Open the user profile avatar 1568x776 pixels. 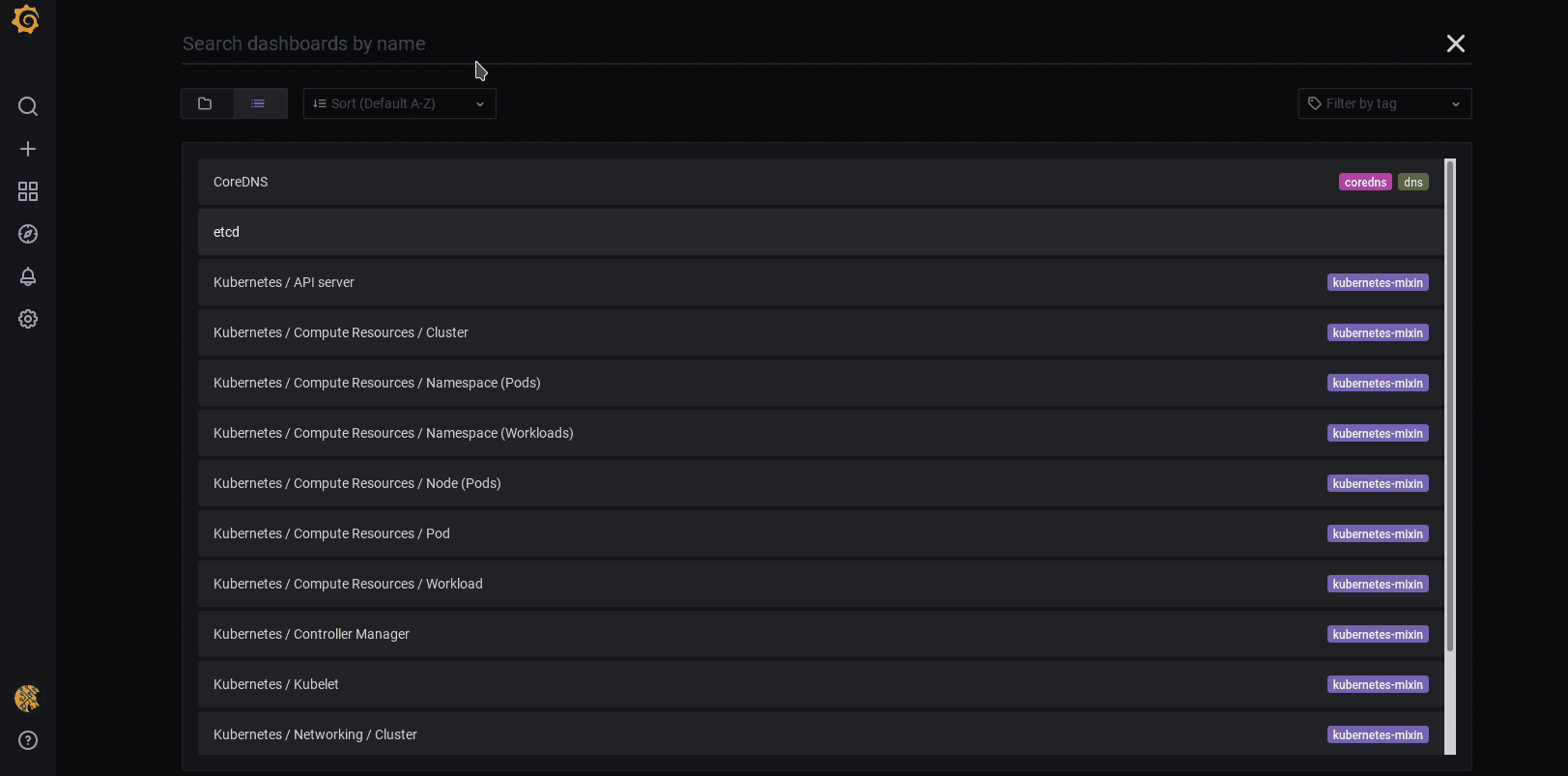tap(27, 698)
